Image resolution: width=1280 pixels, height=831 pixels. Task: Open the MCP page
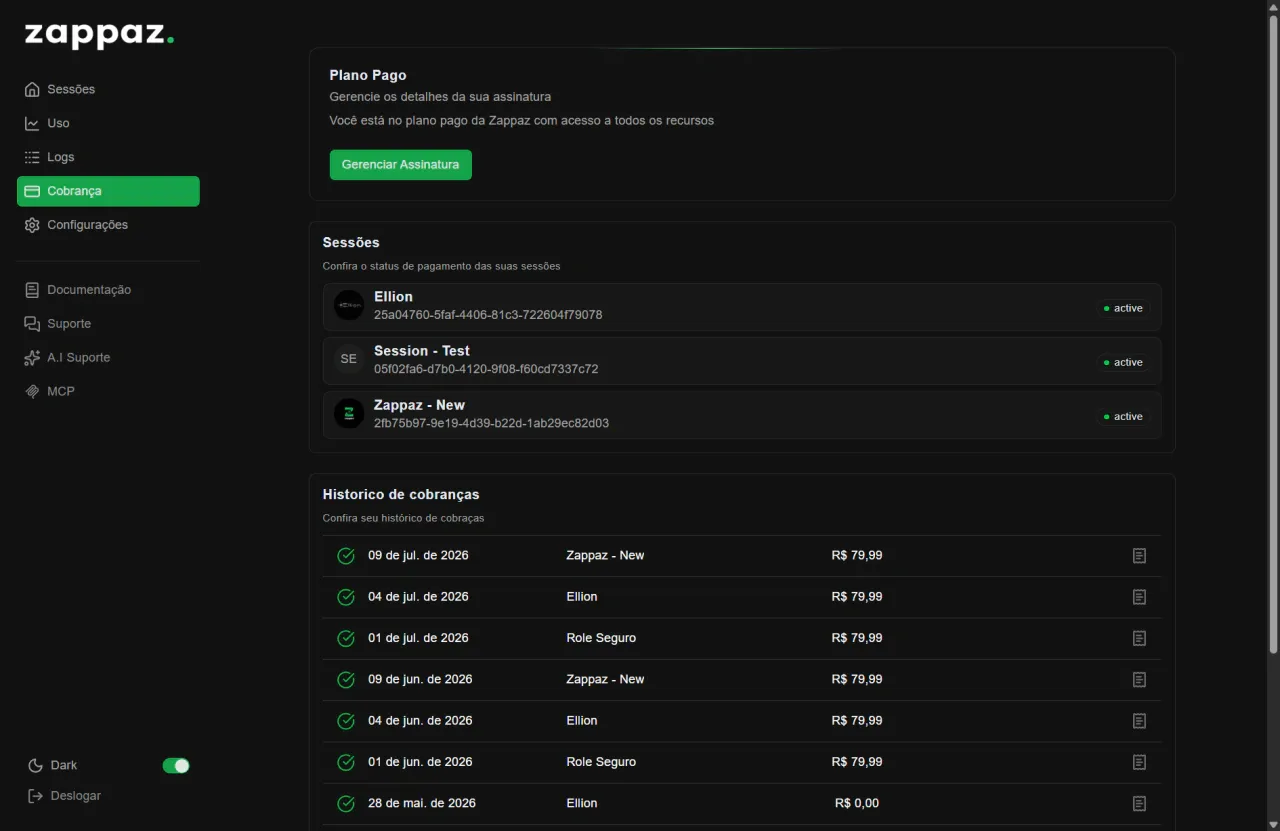108,391
